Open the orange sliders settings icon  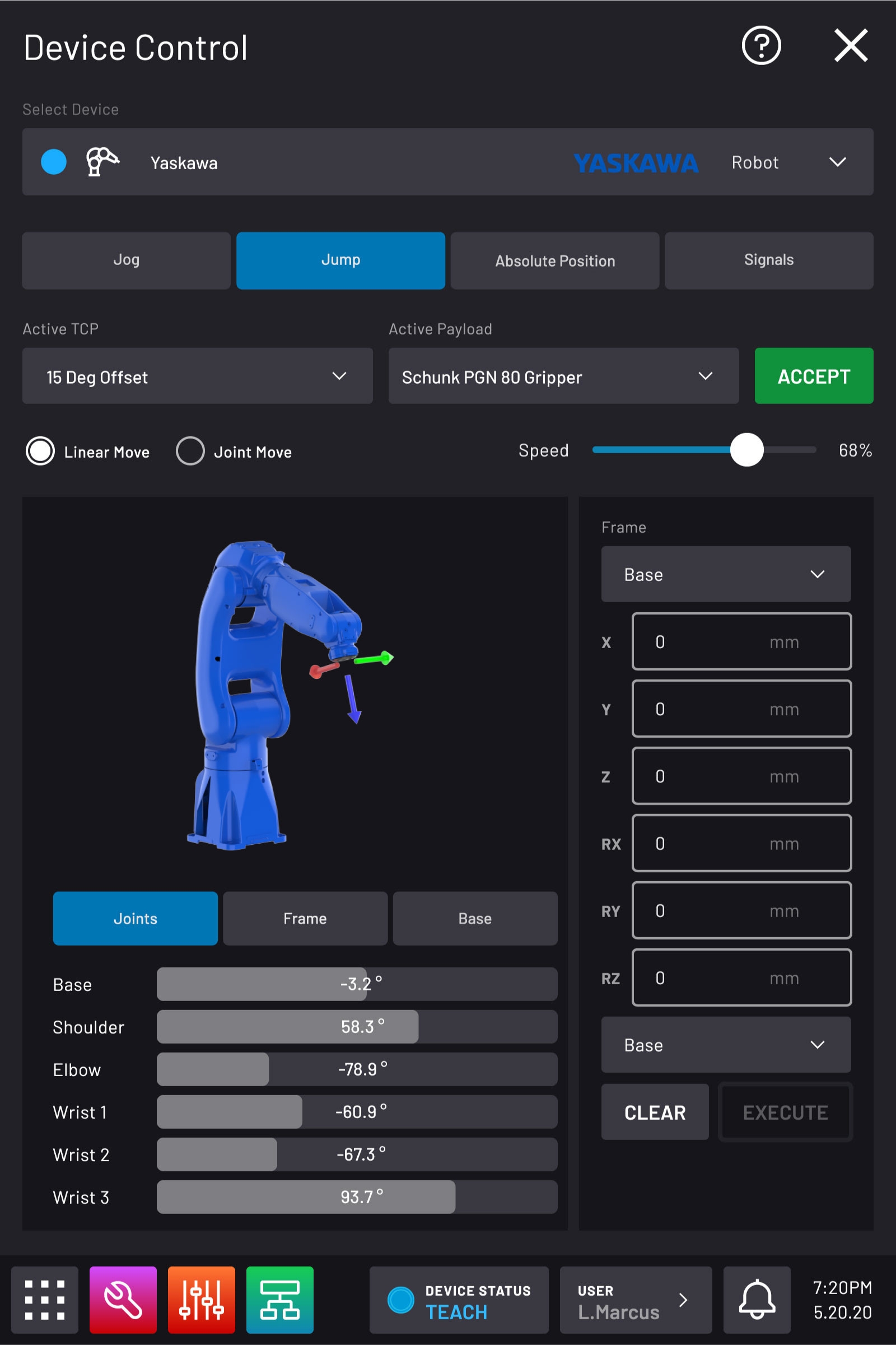click(201, 1300)
